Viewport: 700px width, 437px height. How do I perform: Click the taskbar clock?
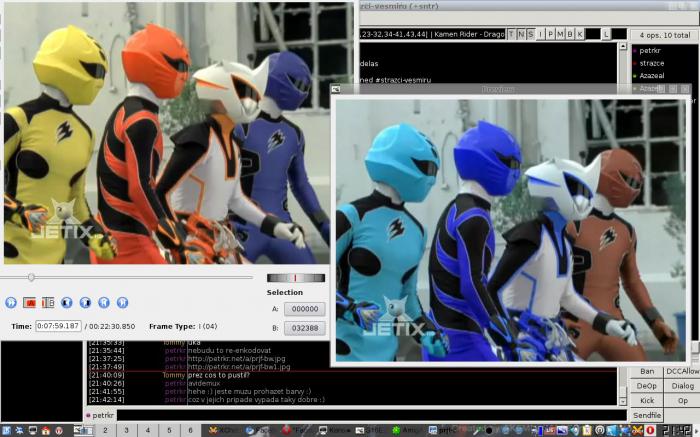click(x=679, y=430)
